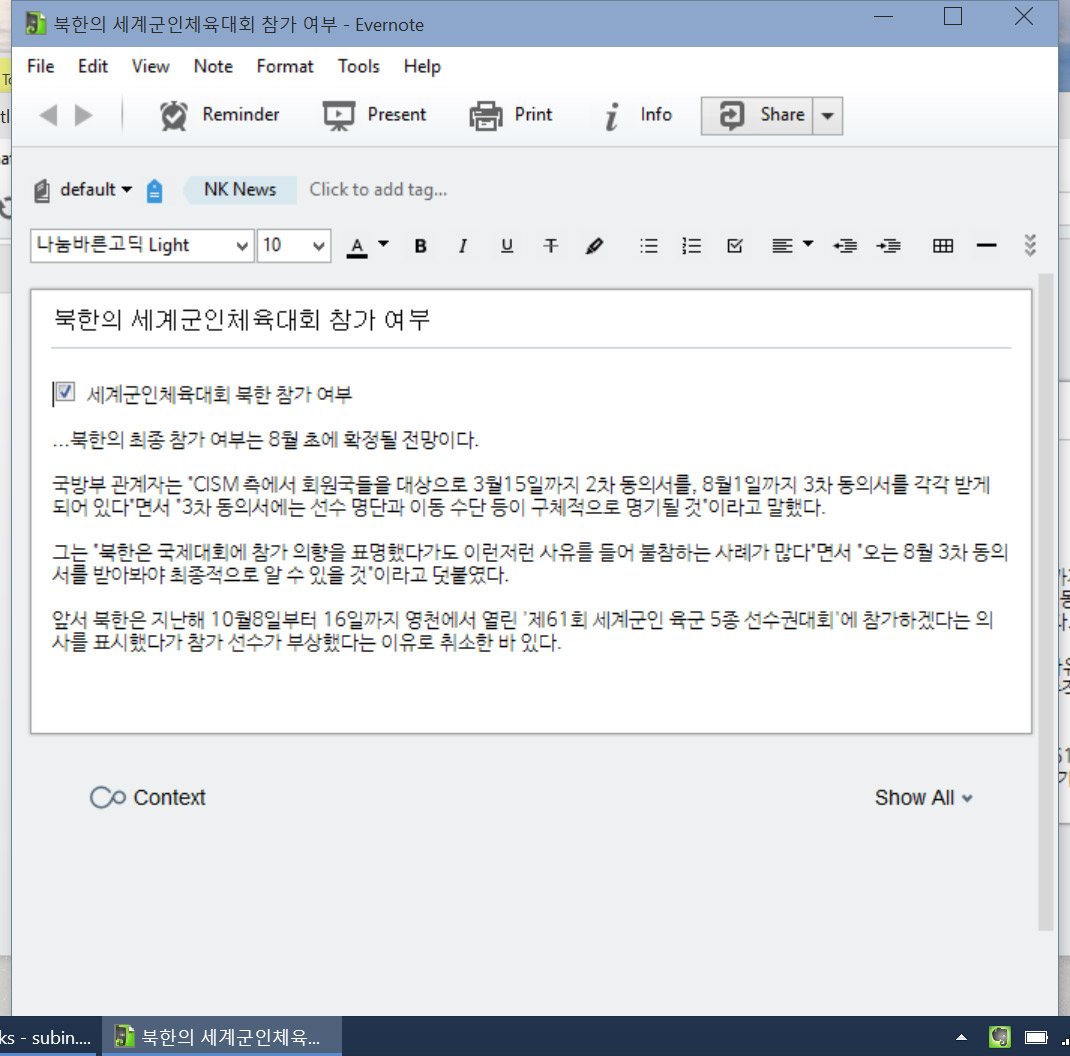1070x1056 pixels.
Task: Insert a numbered list
Action: [691, 246]
